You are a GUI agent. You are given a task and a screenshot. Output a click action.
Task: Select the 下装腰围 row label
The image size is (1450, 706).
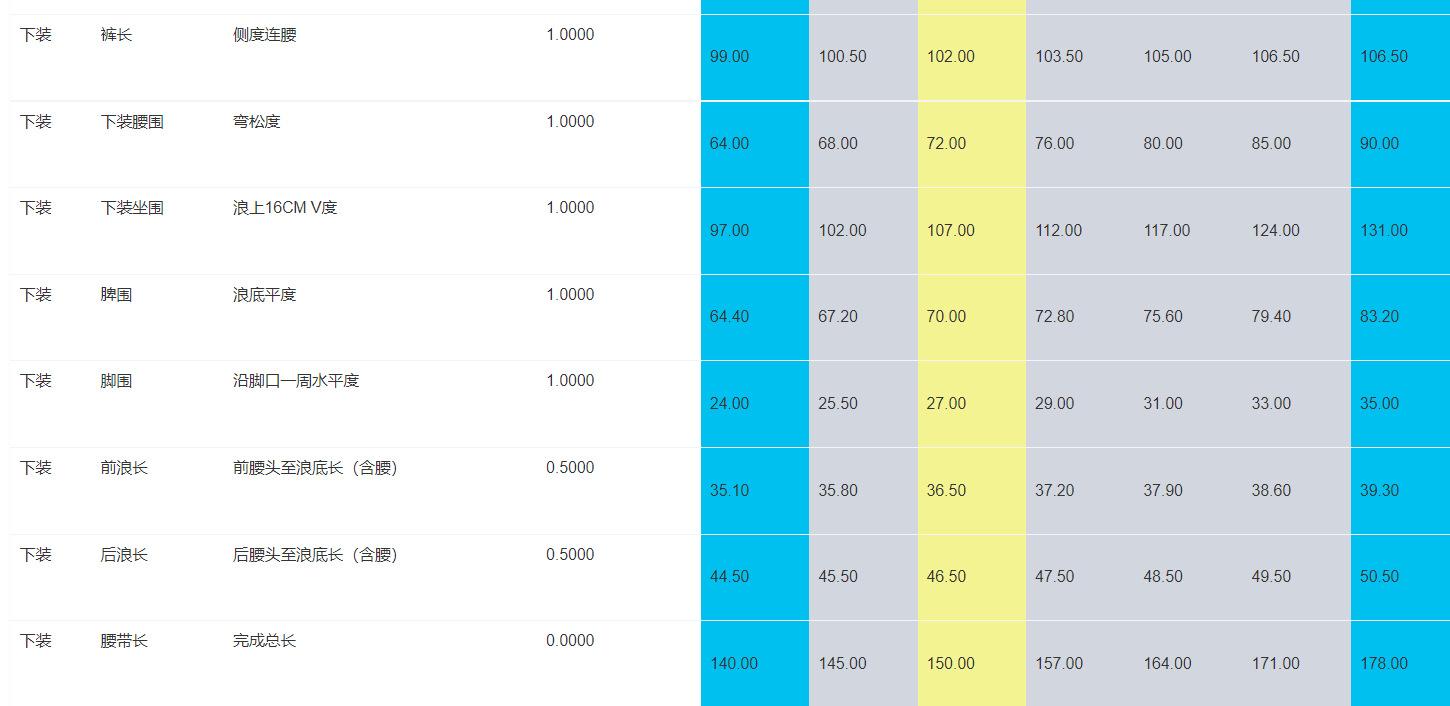(132, 122)
